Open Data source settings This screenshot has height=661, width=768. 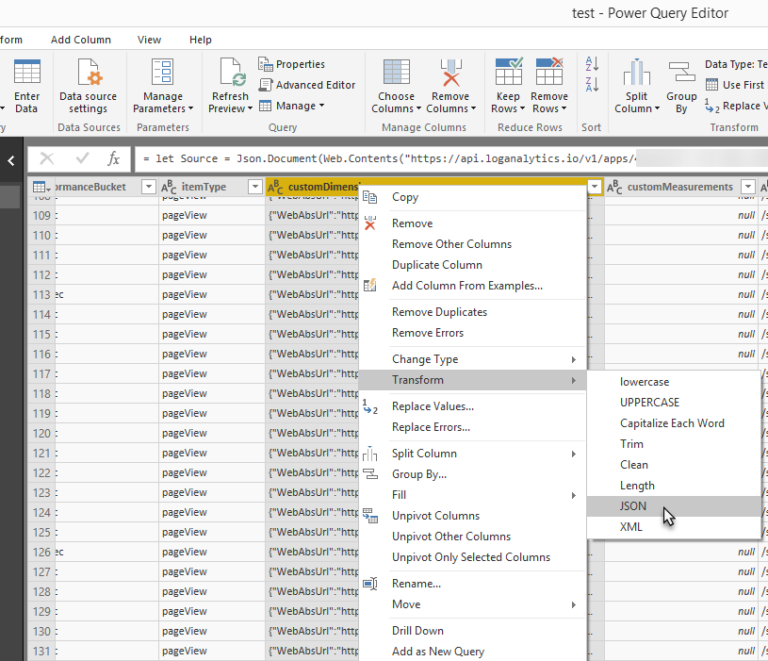pyautogui.click(x=88, y=87)
